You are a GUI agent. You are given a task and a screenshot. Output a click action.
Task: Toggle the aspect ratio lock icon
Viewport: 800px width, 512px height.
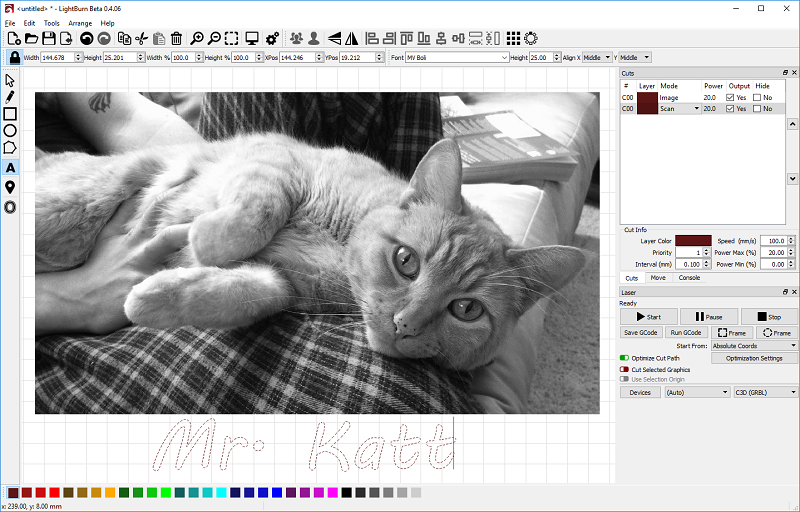tap(14, 58)
